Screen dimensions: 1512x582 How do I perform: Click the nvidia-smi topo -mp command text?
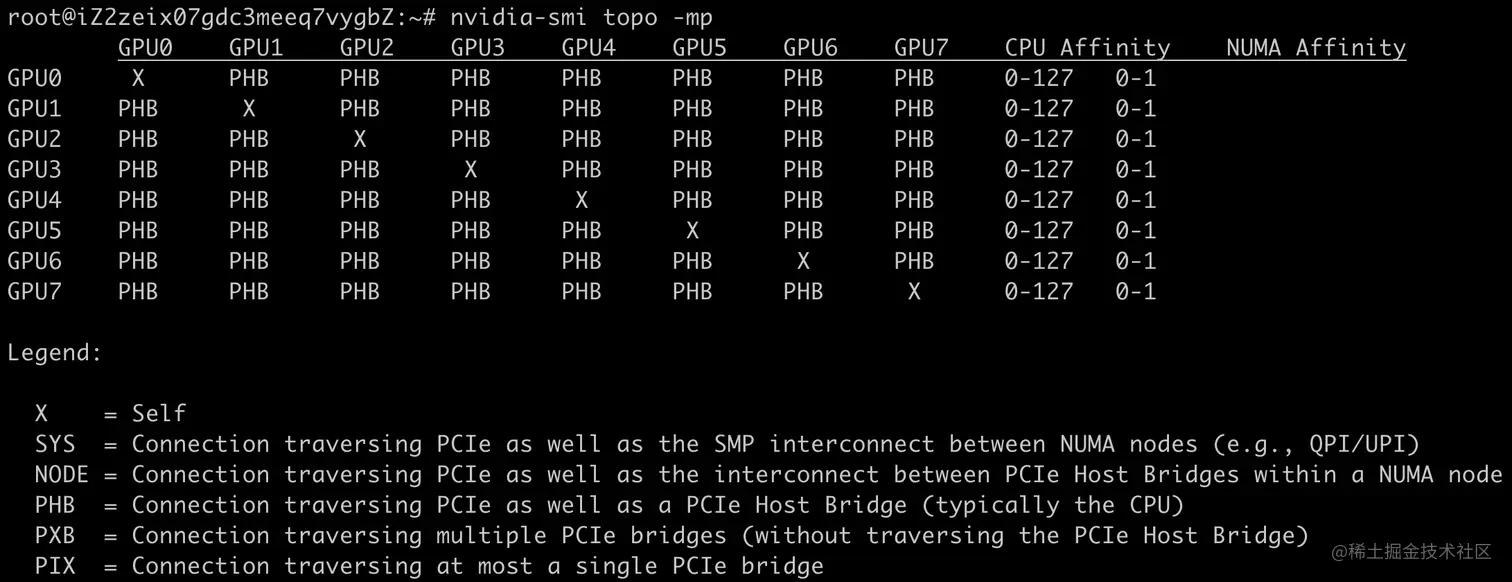coord(581,17)
